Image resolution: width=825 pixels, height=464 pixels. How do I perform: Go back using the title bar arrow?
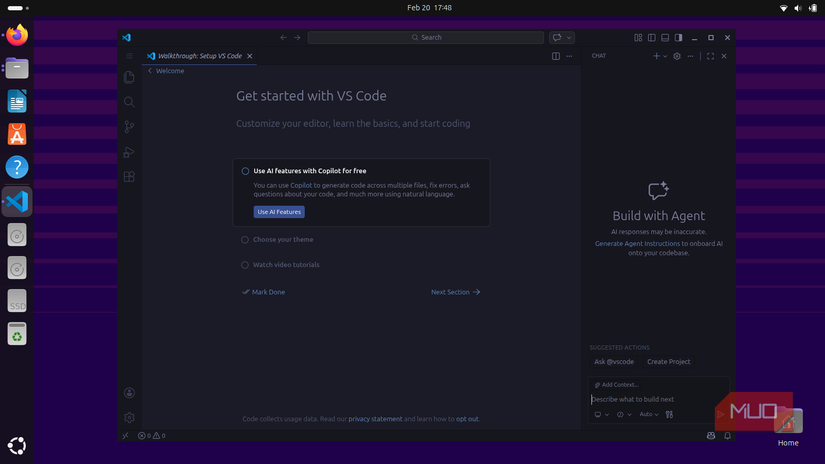pos(283,37)
